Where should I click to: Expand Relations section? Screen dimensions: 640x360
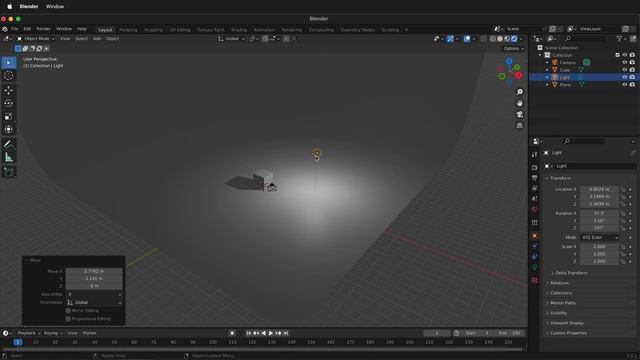[558, 283]
